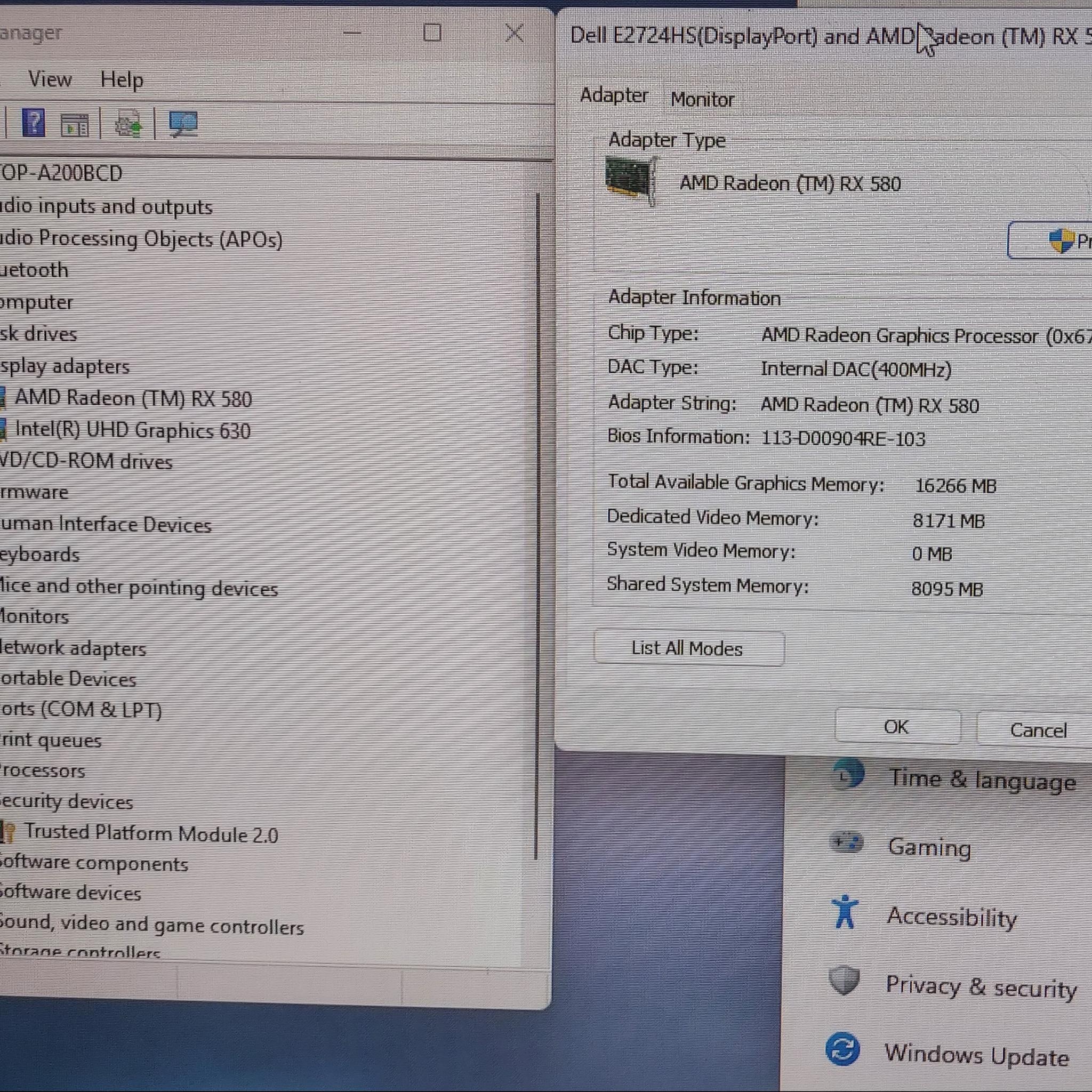The height and width of the screenshot is (1092, 1092).
Task: Click the Adapter String value AMD Radeon (TM) RX 580
Action: tap(870, 405)
